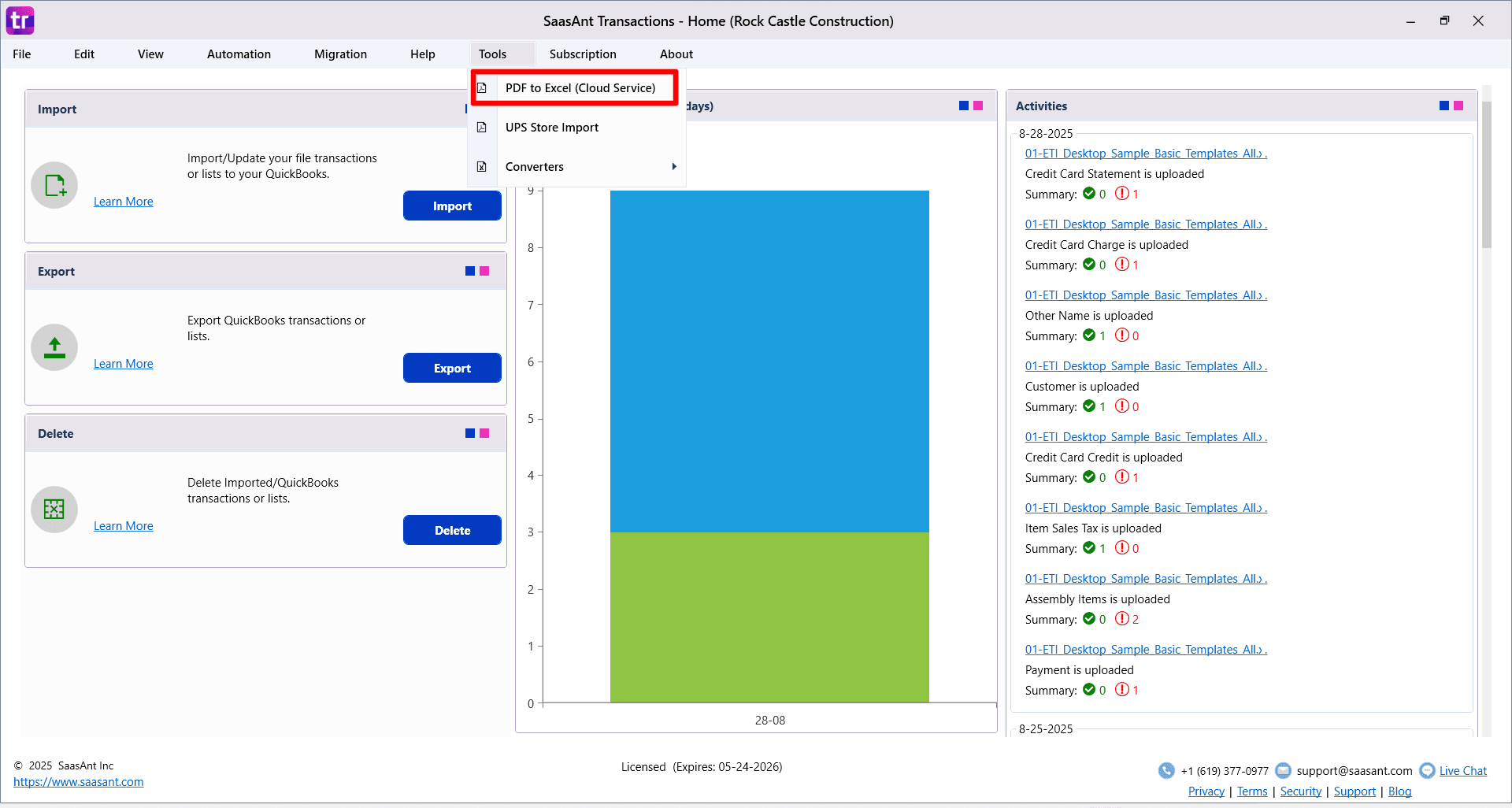1512x808 pixels.
Task: Open the Security footer link
Action: (x=1301, y=791)
